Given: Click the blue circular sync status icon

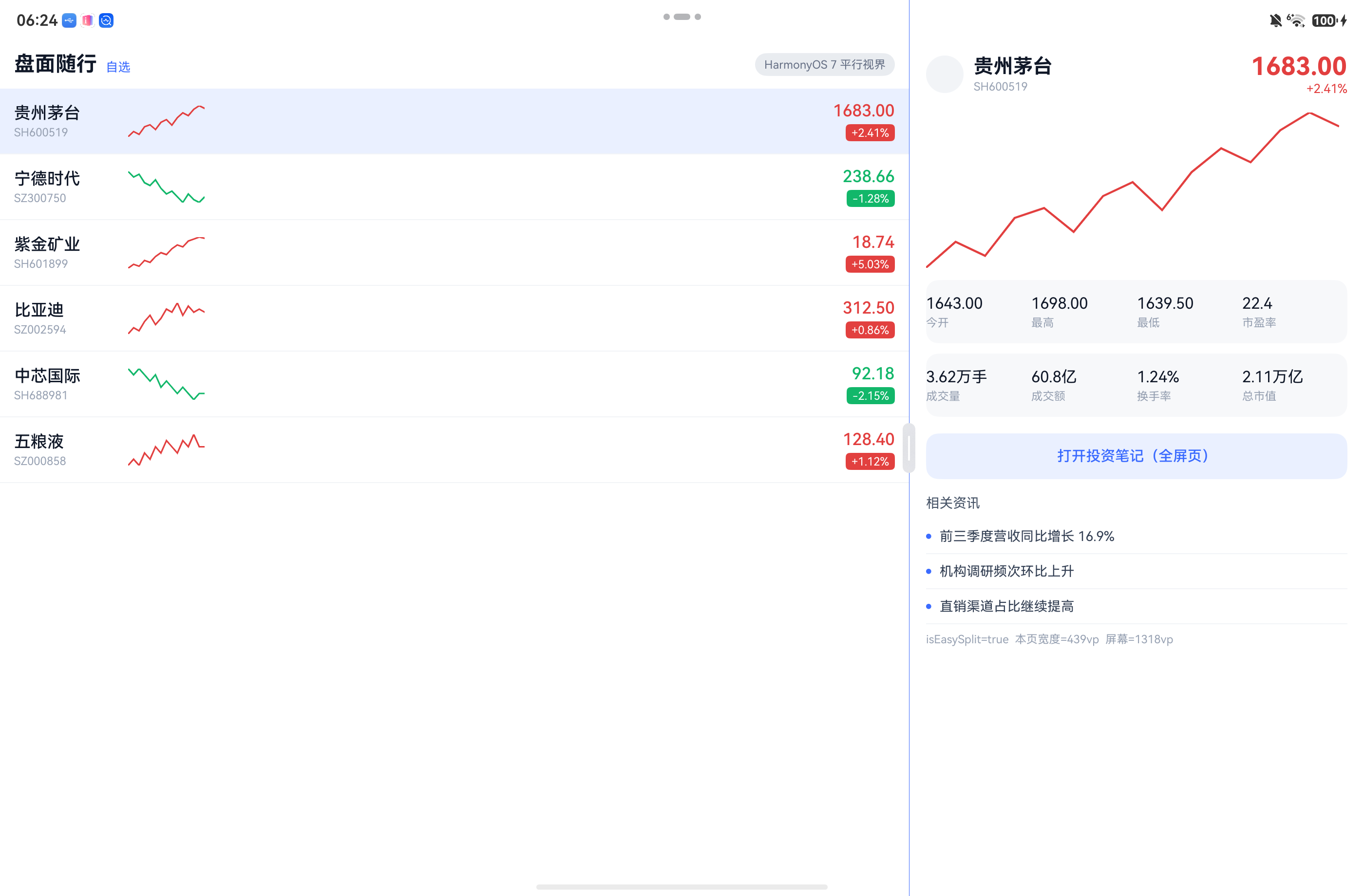Looking at the screenshot, I should pyautogui.click(x=106, y=20).
